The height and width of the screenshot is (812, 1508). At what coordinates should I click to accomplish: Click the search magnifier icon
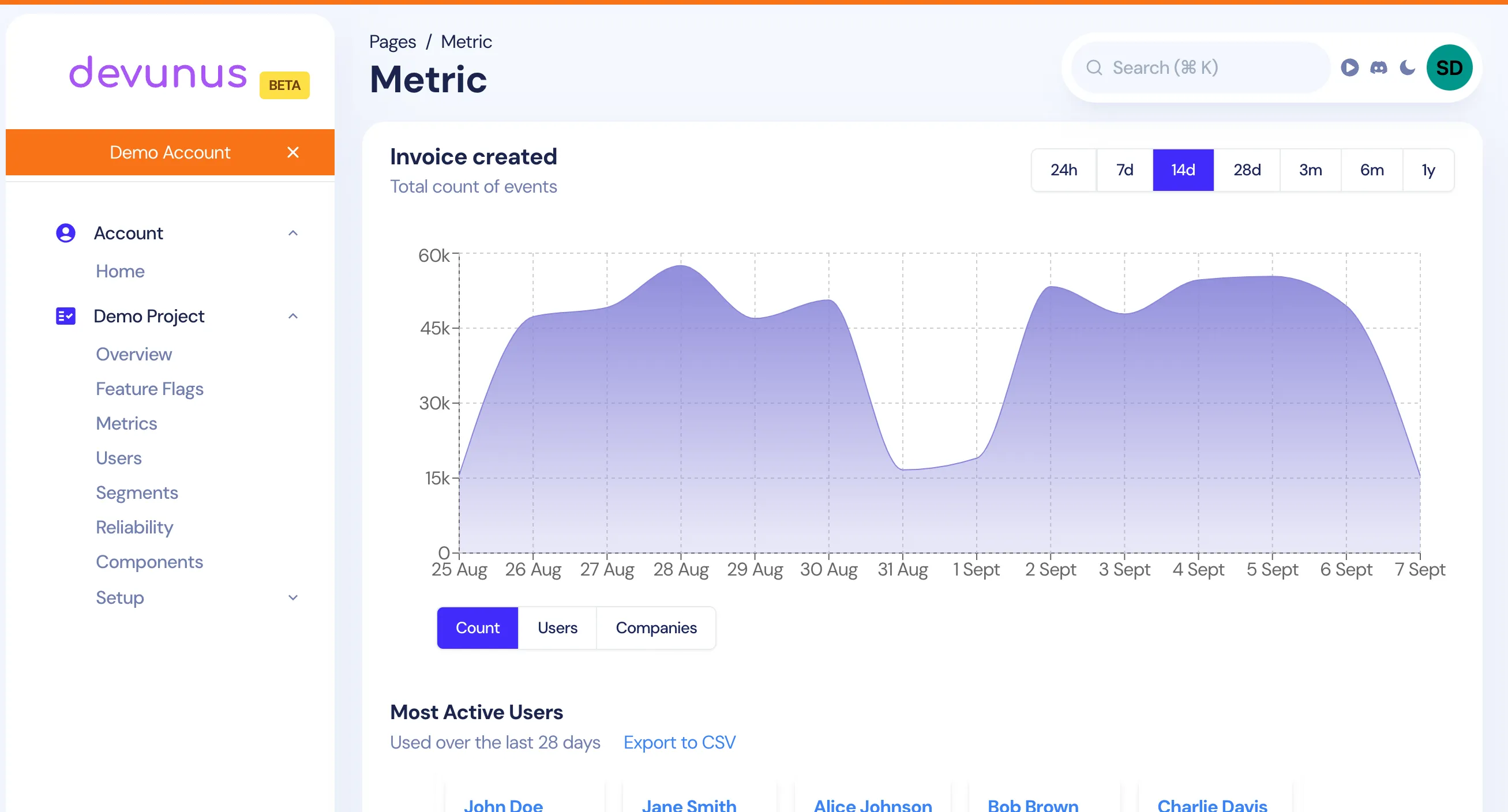[x=1094, y=67]
